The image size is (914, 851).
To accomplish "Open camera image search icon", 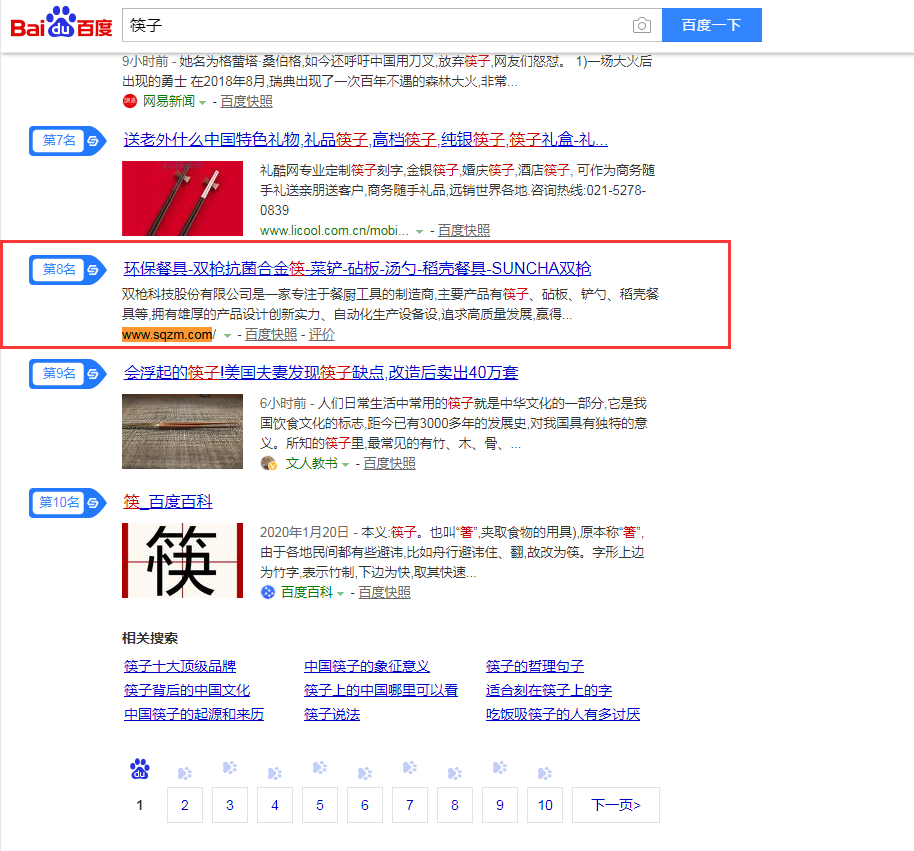I will (641, 25).
